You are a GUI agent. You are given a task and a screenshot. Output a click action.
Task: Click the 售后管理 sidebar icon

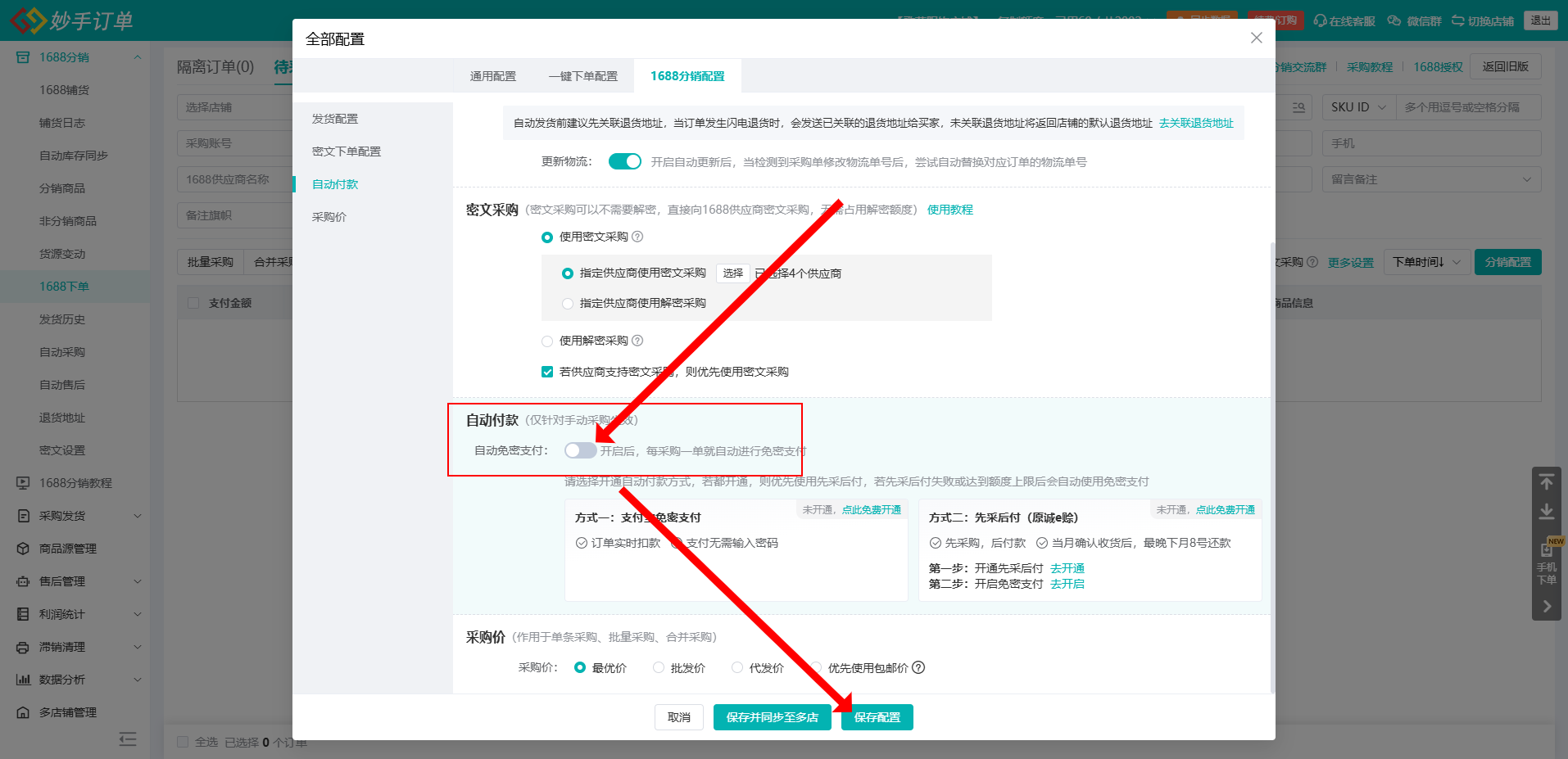point(23,581)
